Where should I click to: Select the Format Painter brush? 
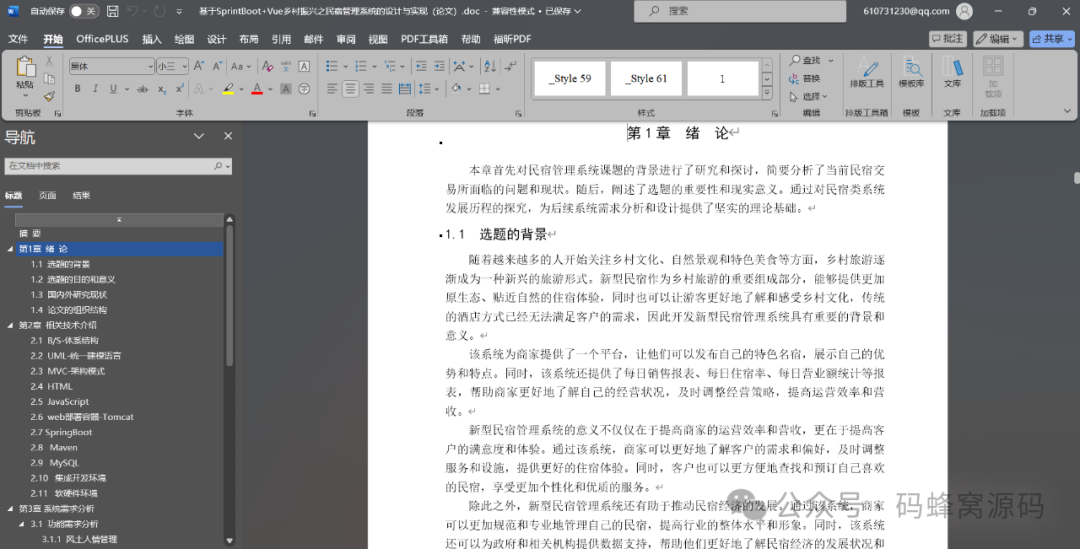point(49,96)
